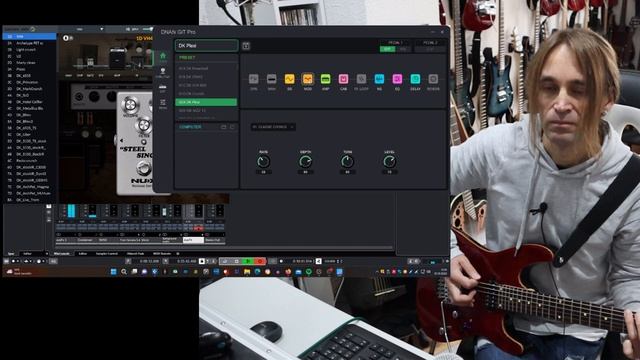640x360 pixels.
Task: Open the modulation effect type dropdown
Action: pyautogui.click(x=273, y=127)
